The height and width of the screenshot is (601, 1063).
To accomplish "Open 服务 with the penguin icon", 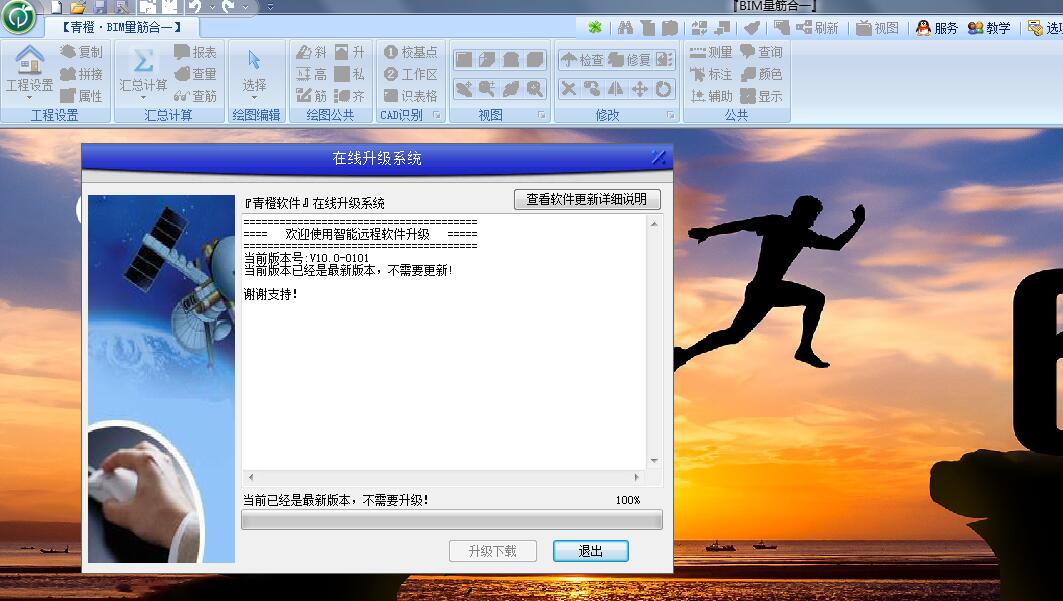I will (937, 28).
